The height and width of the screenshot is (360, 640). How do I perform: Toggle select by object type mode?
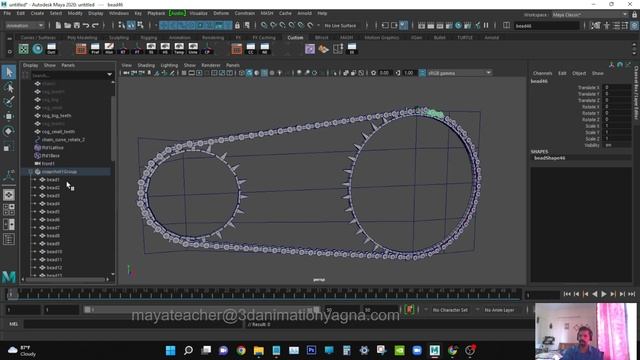(131, 25)
